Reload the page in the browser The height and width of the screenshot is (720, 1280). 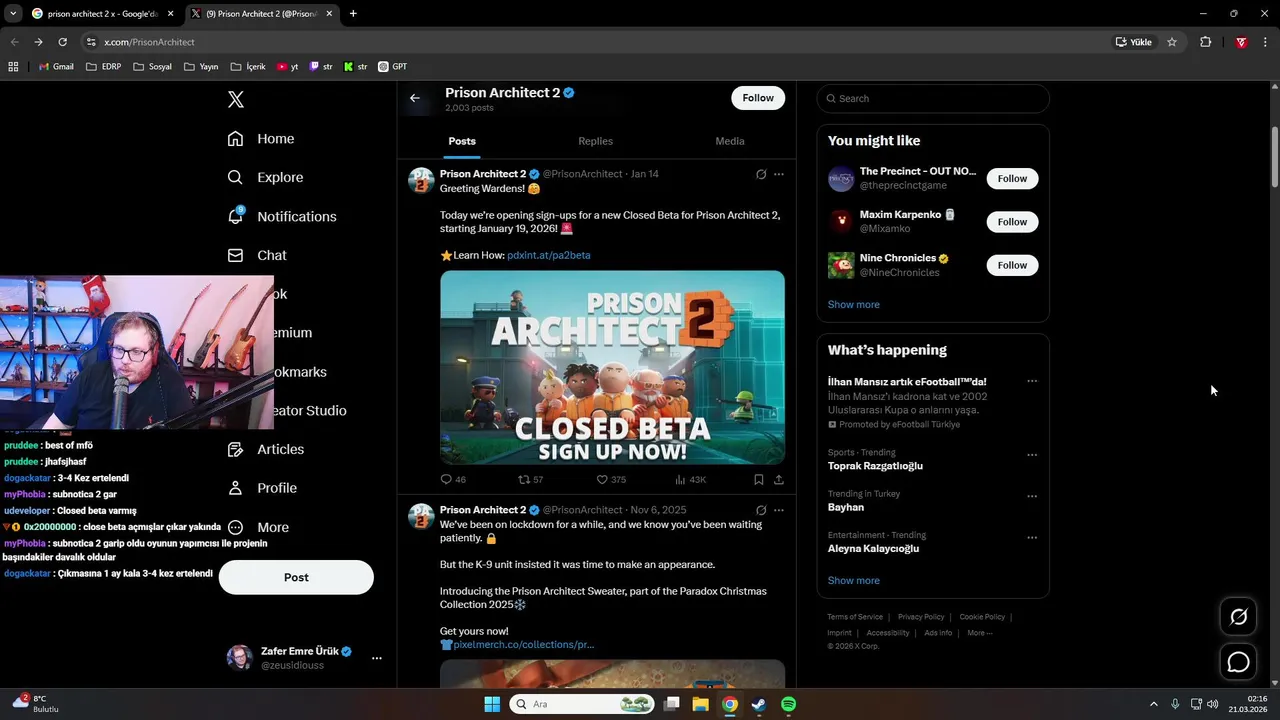[x=62, y=42]
